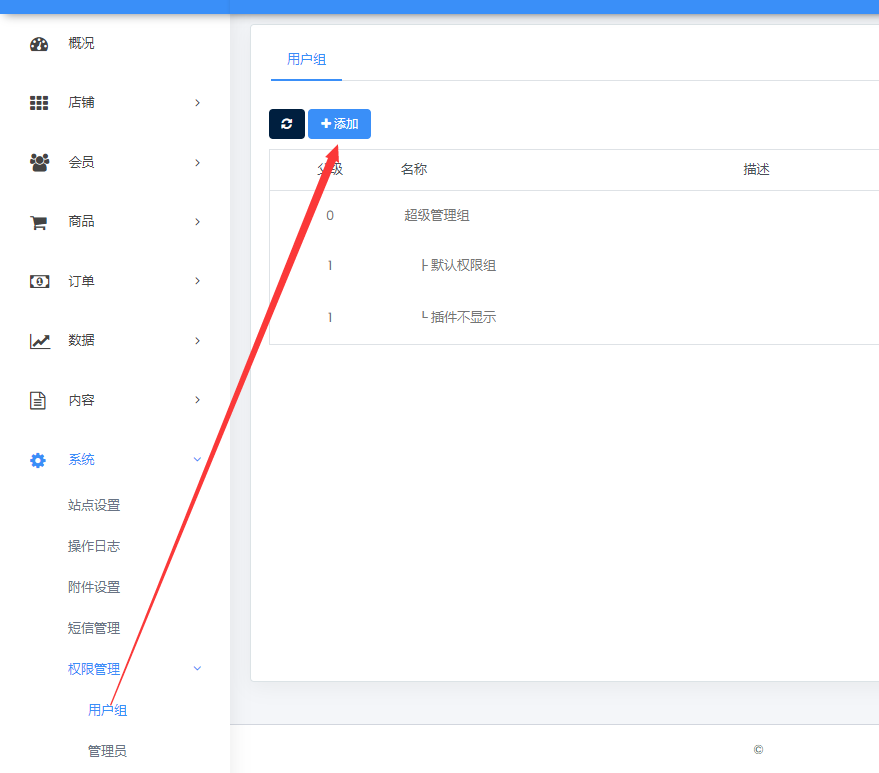Viewport: 879px width, 773px height.
Task: Click the dashboard gauge icon beside 概况
Action: point(39,44)
